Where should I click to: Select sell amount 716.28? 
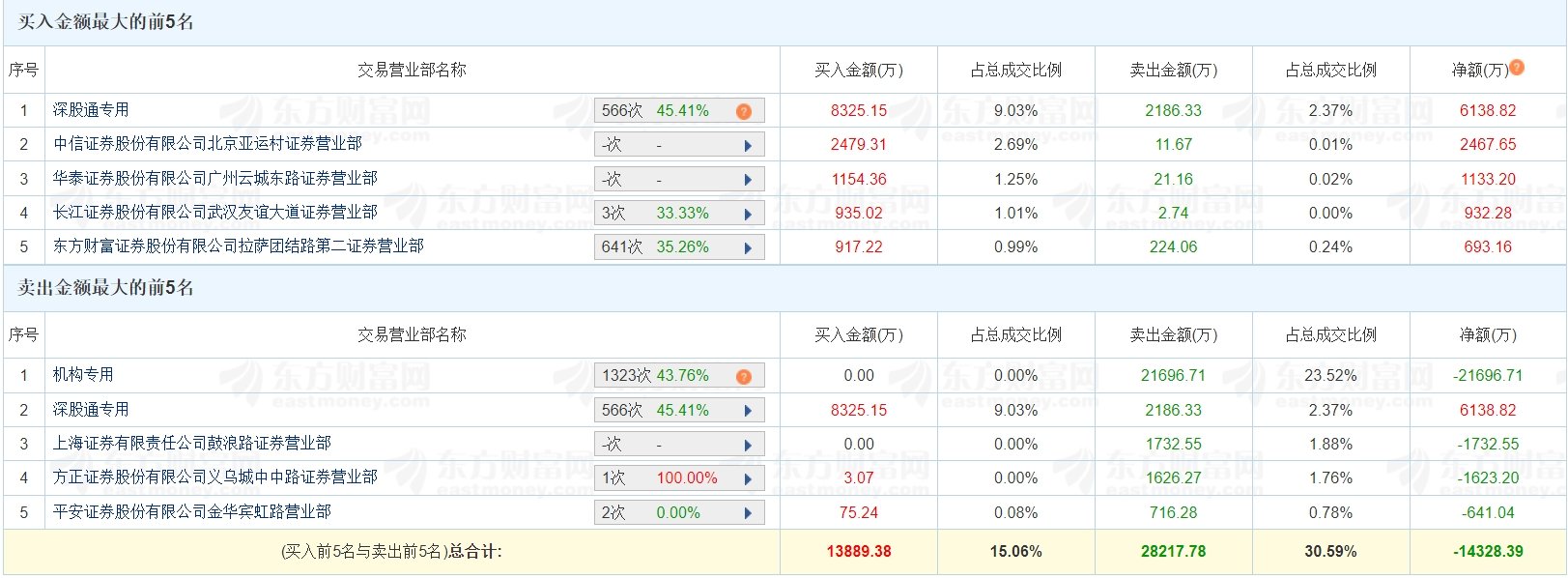[1174, 513]
